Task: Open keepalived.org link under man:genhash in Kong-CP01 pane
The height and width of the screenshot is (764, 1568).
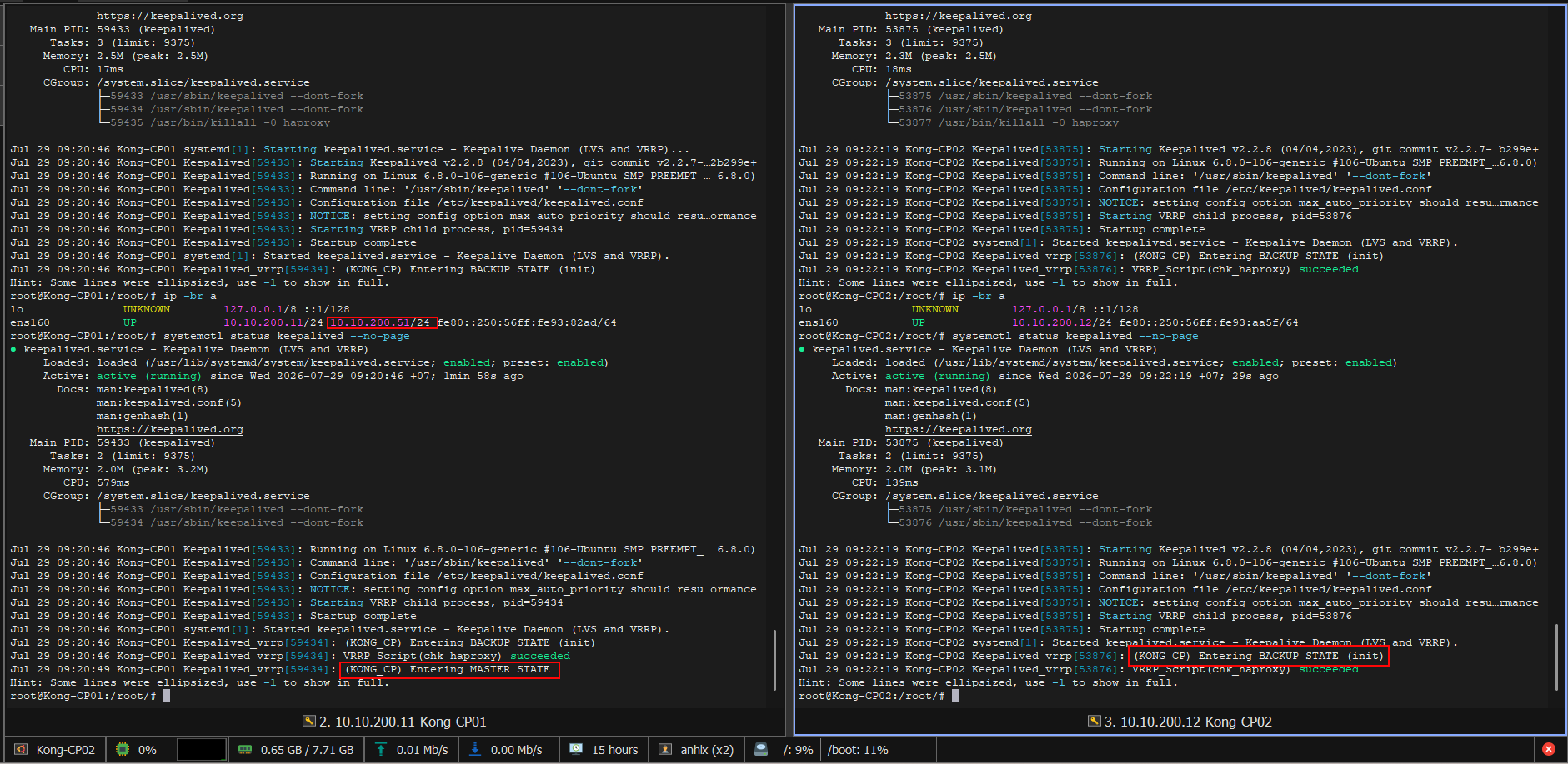Action: tap(170, 429)
